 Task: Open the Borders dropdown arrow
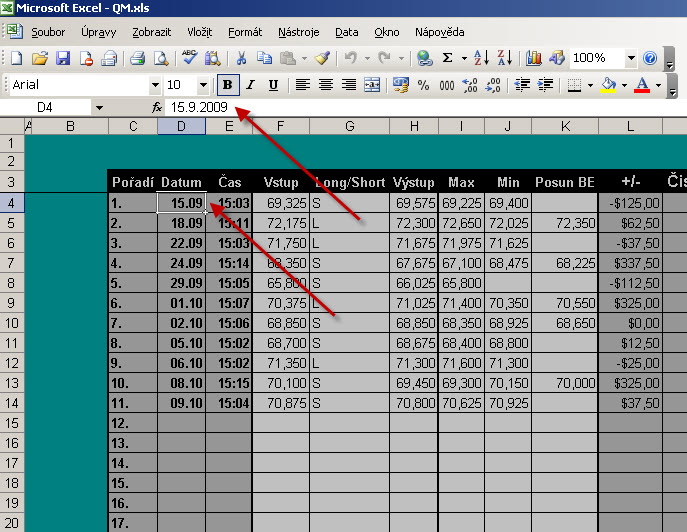(590, 85)
